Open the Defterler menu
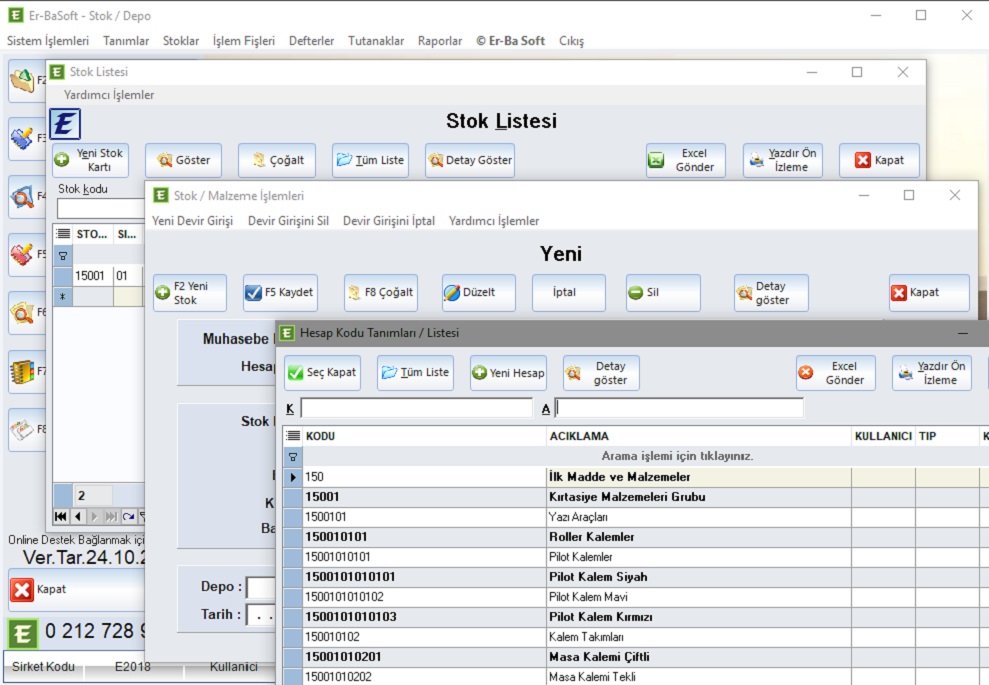This screenshot has height=685, width=989. coord(312,41)
